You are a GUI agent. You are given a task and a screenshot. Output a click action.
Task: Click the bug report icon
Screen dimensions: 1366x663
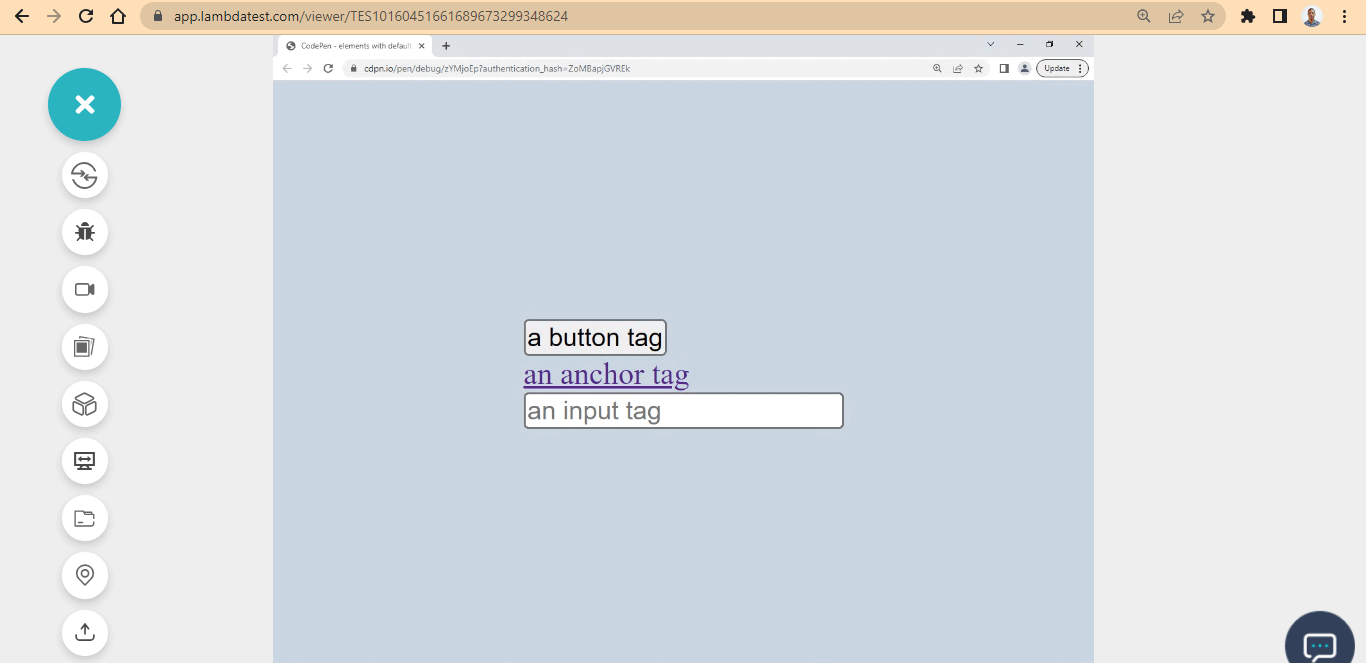[x=85, y=232]
